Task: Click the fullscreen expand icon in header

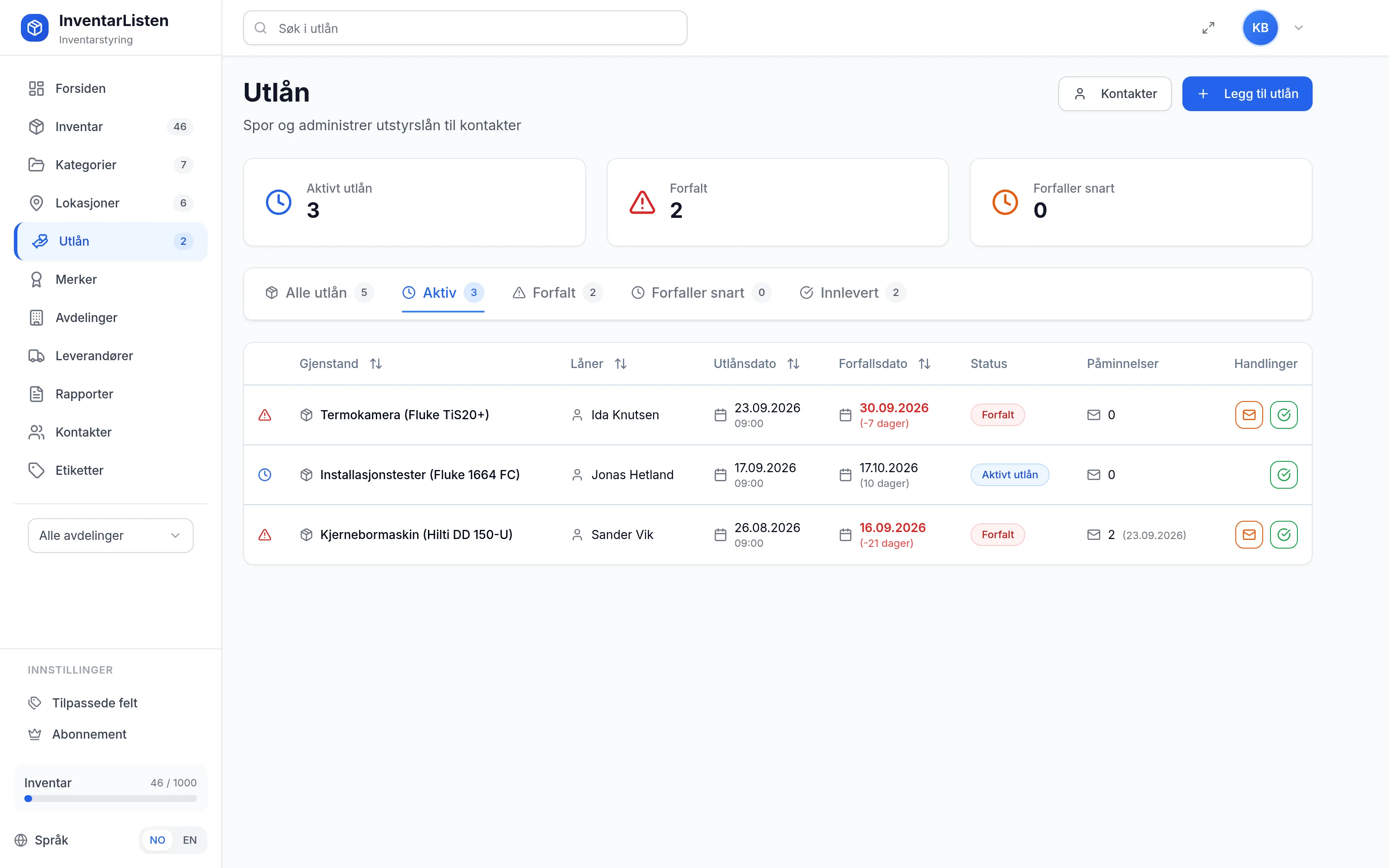Action: pyautogui.click(x=1208, y=27)
